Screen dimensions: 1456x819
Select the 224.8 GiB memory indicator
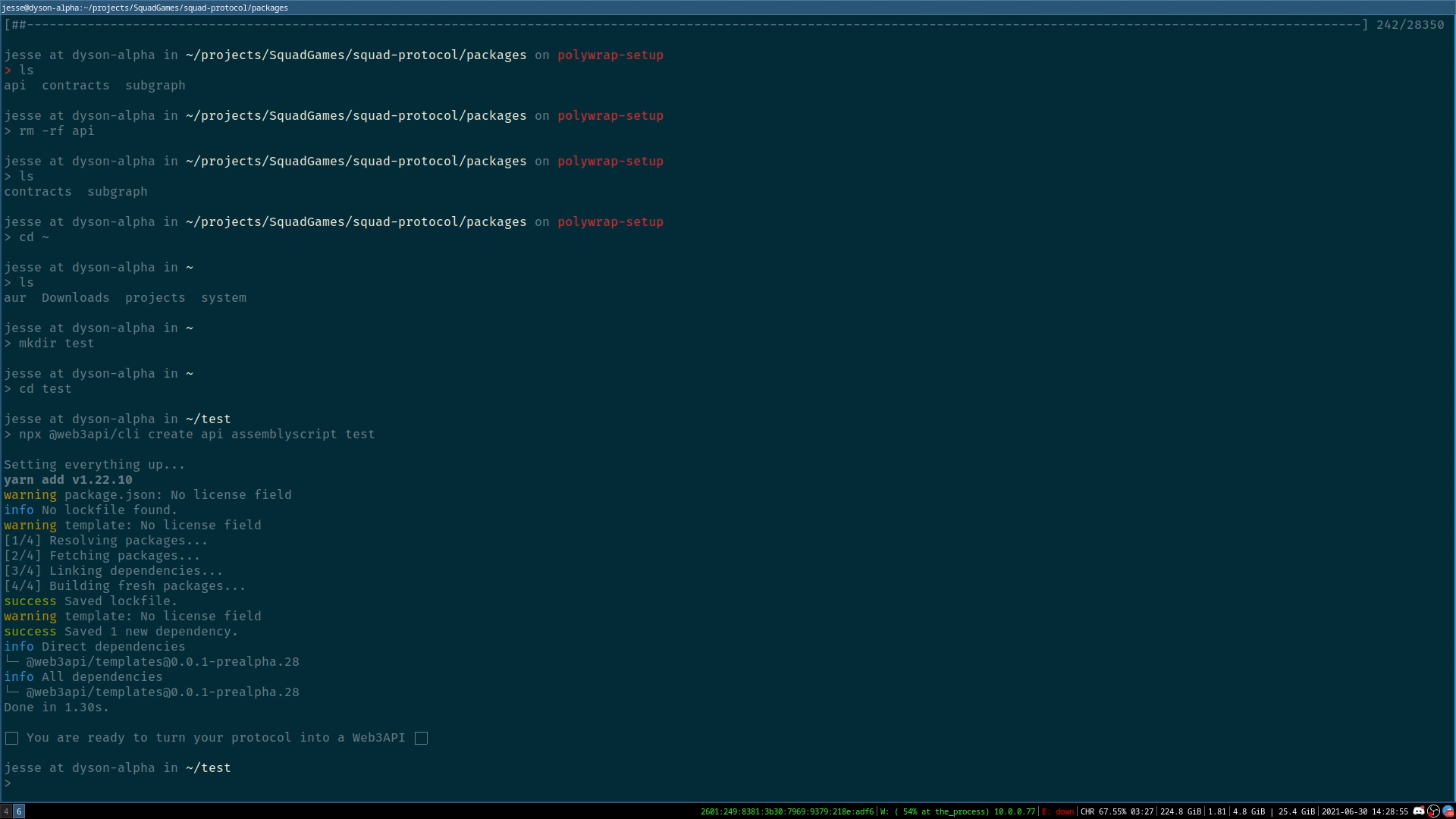(1181, 811)
